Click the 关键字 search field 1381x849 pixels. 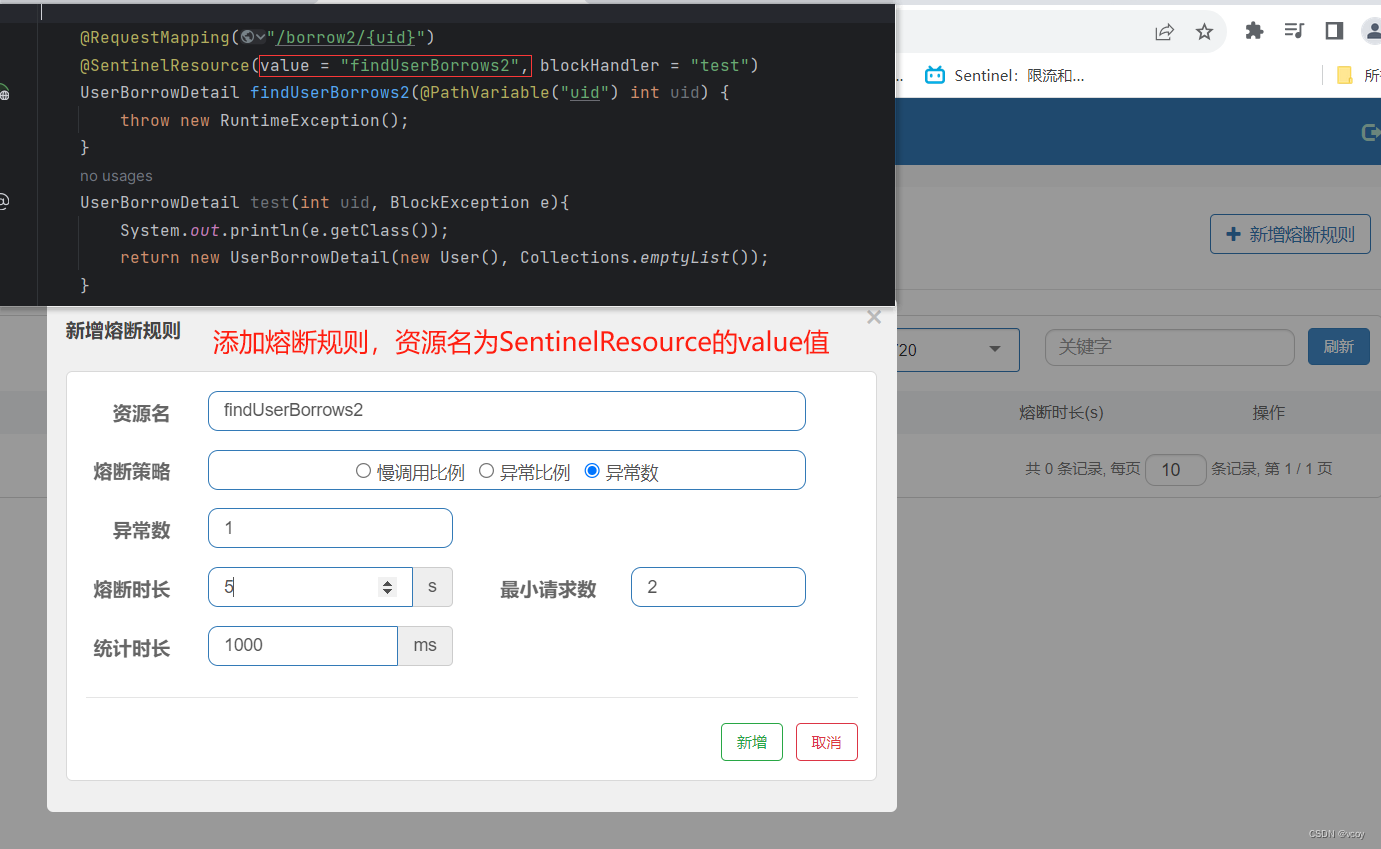click(x=1170, y=347)
